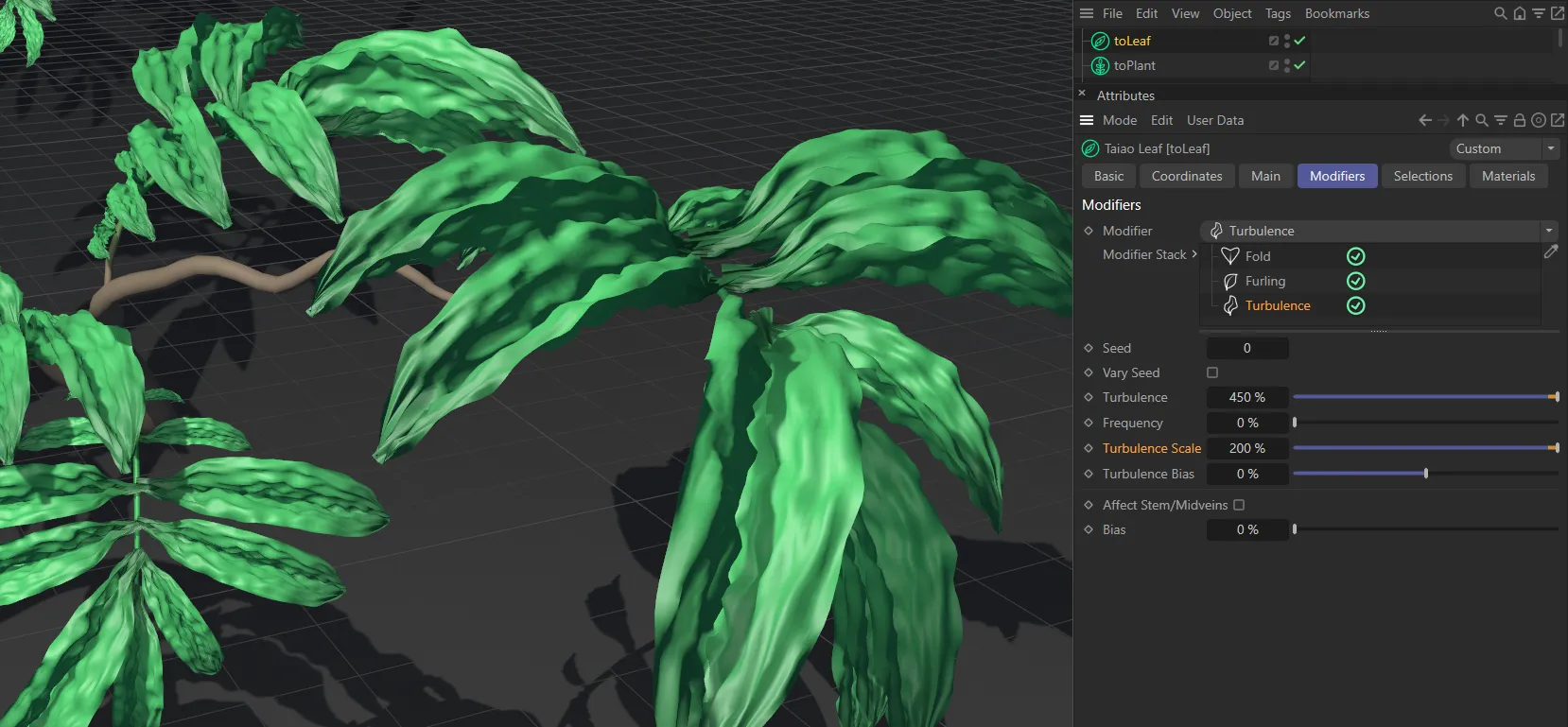Close the Attributes panel with the X

(1082, 94)
